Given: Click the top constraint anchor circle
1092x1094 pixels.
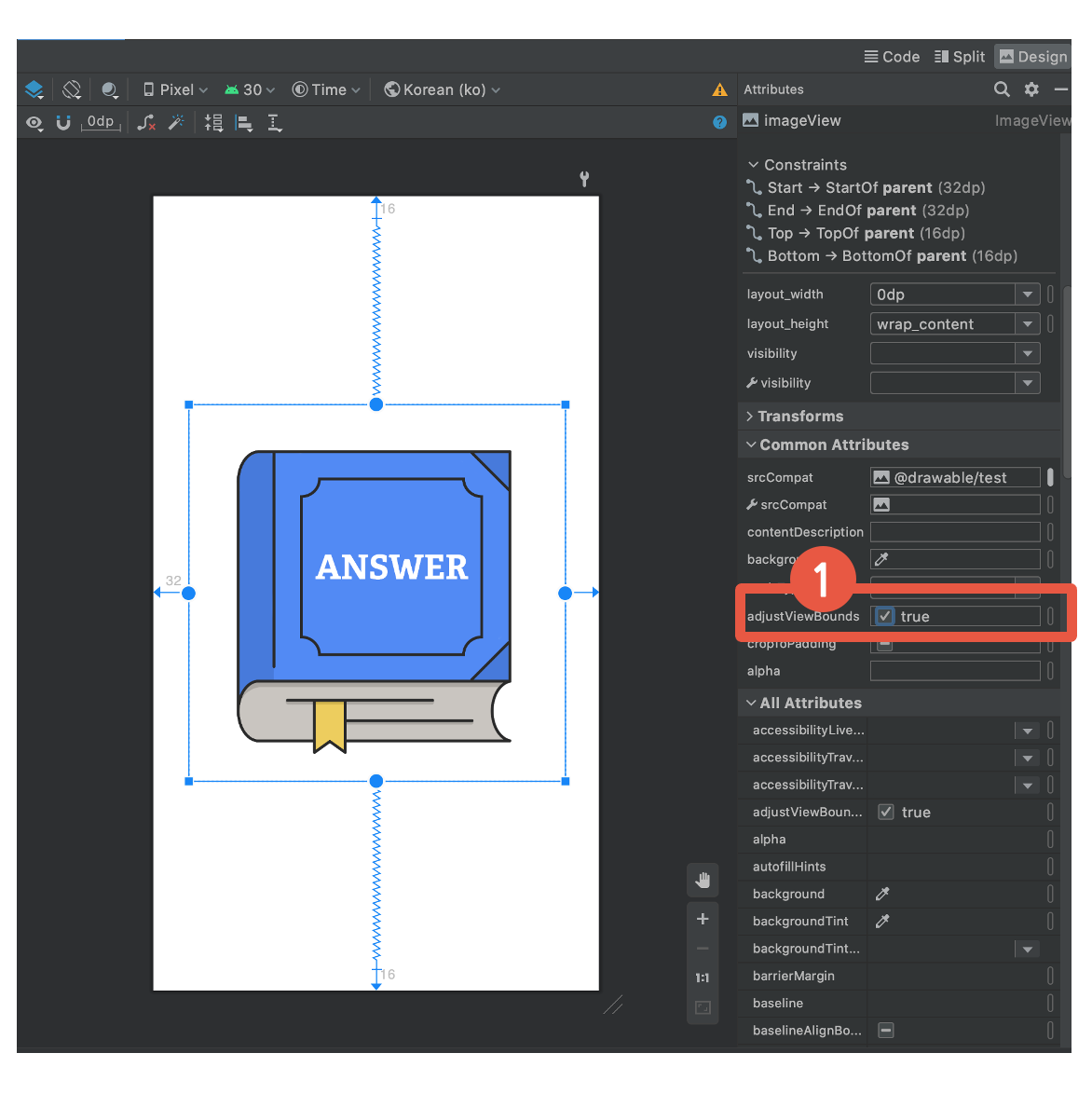Looking at the screenshot, I should pyautogui.click(x=376, y=404).
